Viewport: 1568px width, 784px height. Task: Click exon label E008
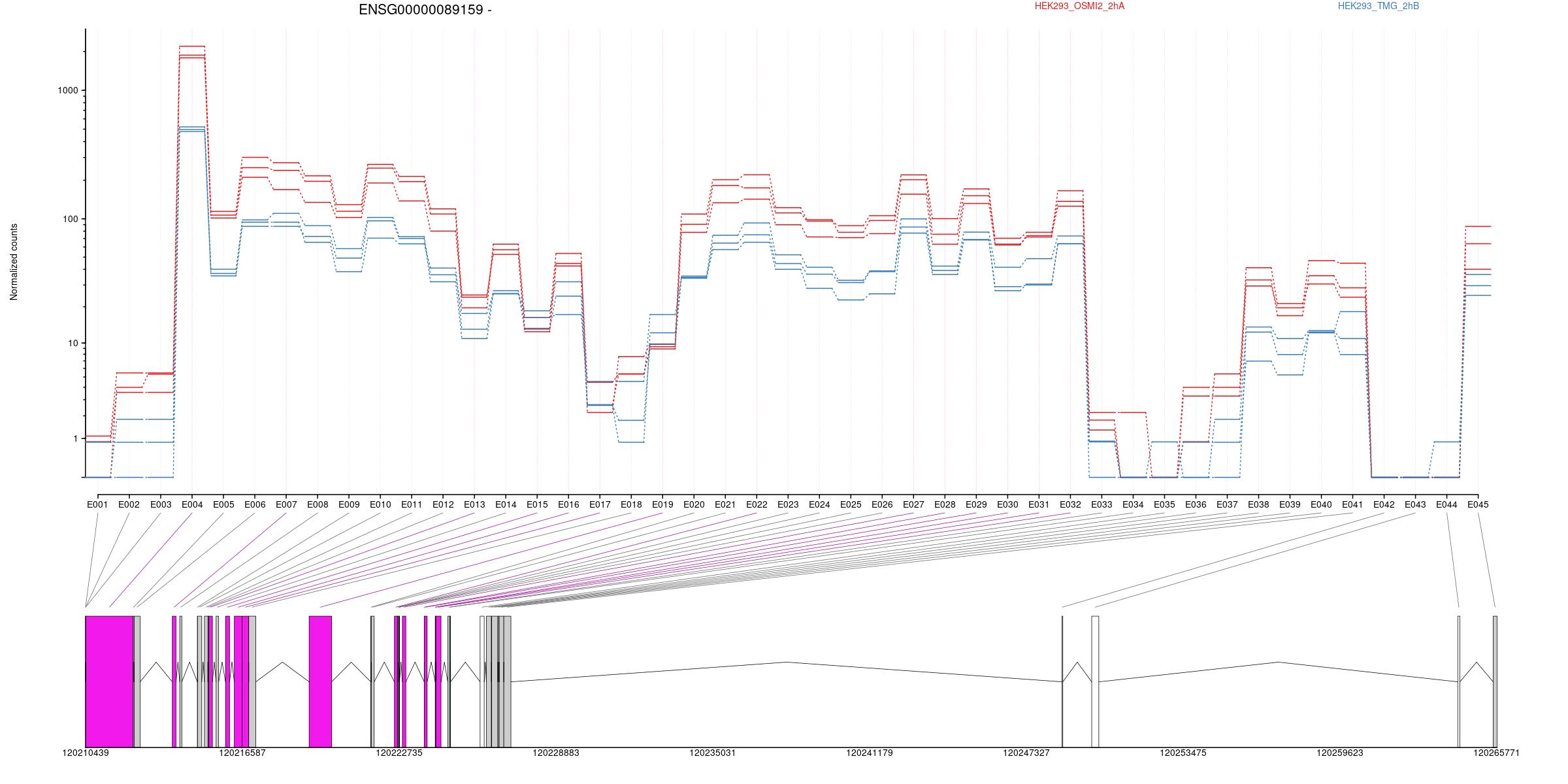point(318,504)
